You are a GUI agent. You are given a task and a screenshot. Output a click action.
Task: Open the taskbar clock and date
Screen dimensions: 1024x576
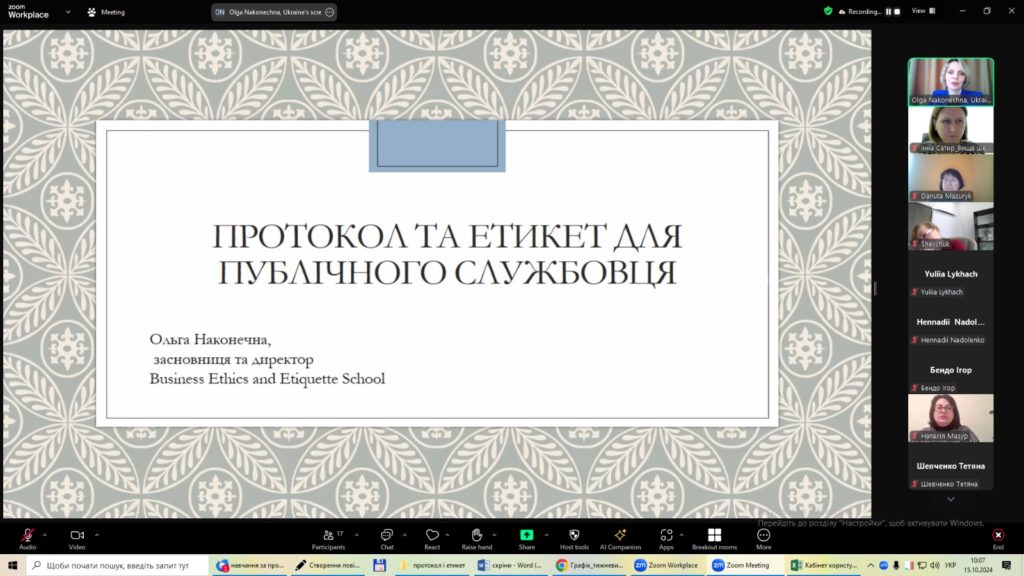(x=978, y=565)
